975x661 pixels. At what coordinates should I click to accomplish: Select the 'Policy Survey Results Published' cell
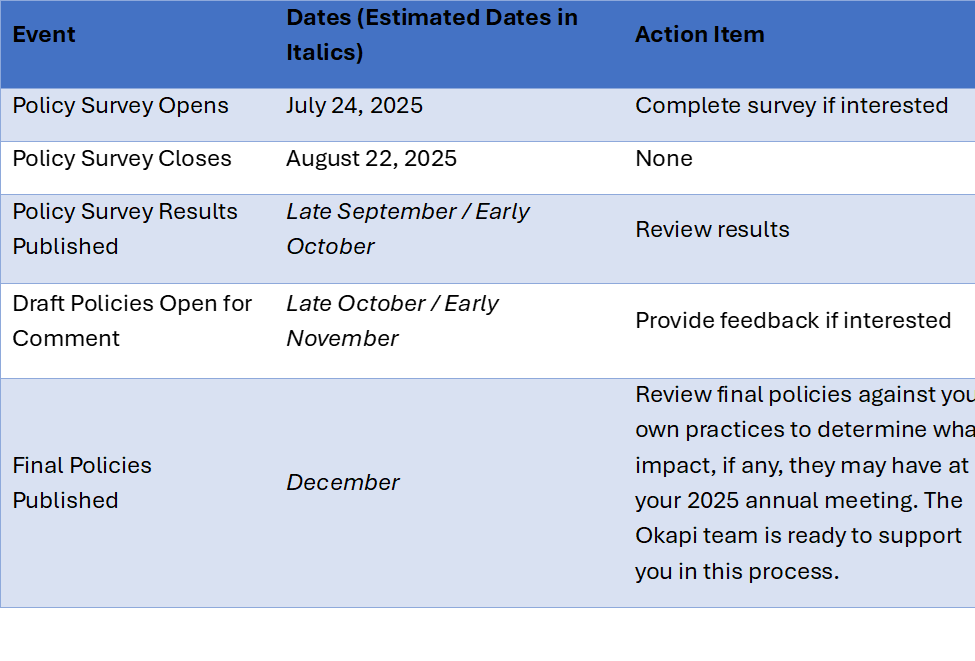coord(125,229)
